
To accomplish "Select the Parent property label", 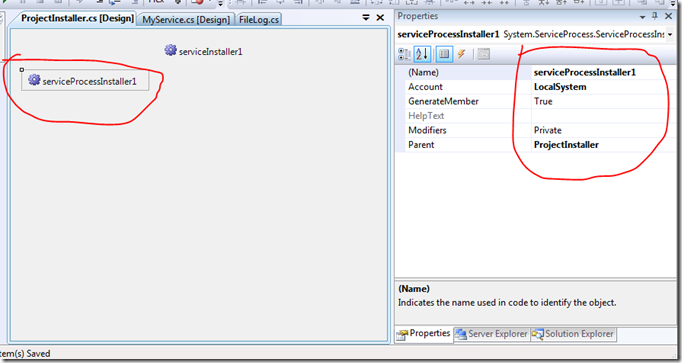I will point(421,145).
